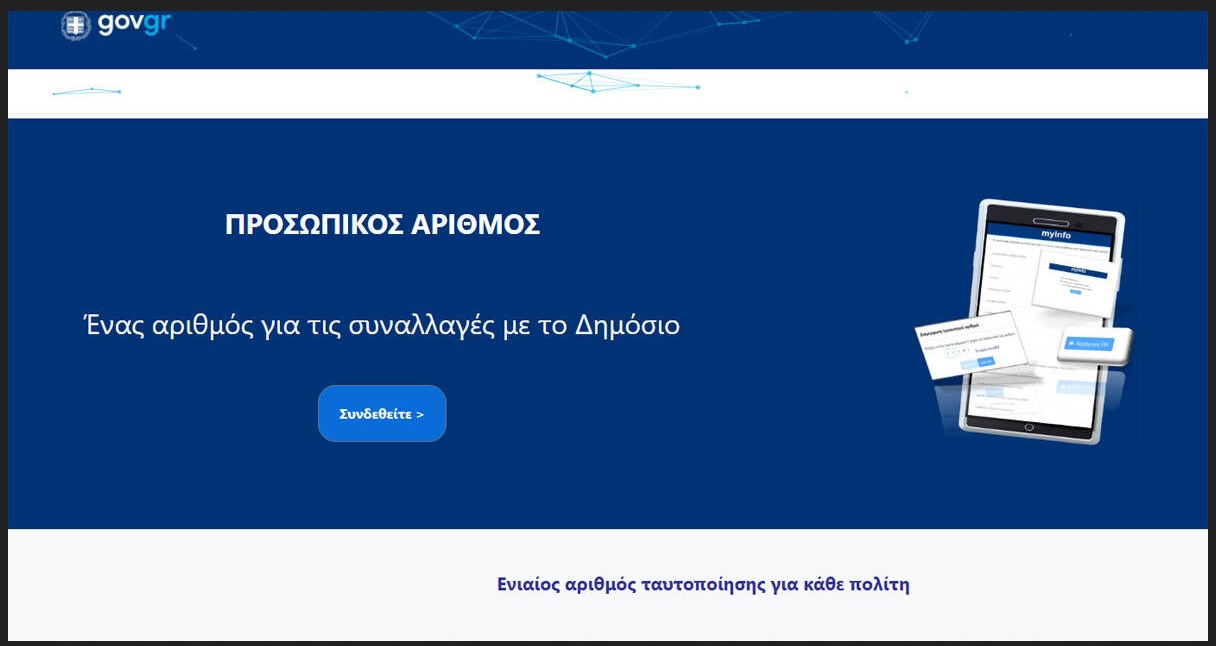This screenshot has height=646, width=1216.
Task: Select the ΠΡΟΣΩΠΙΚΟΣ ΑΡΙΘΜΟΣ heading
Action: pos(383,224)
